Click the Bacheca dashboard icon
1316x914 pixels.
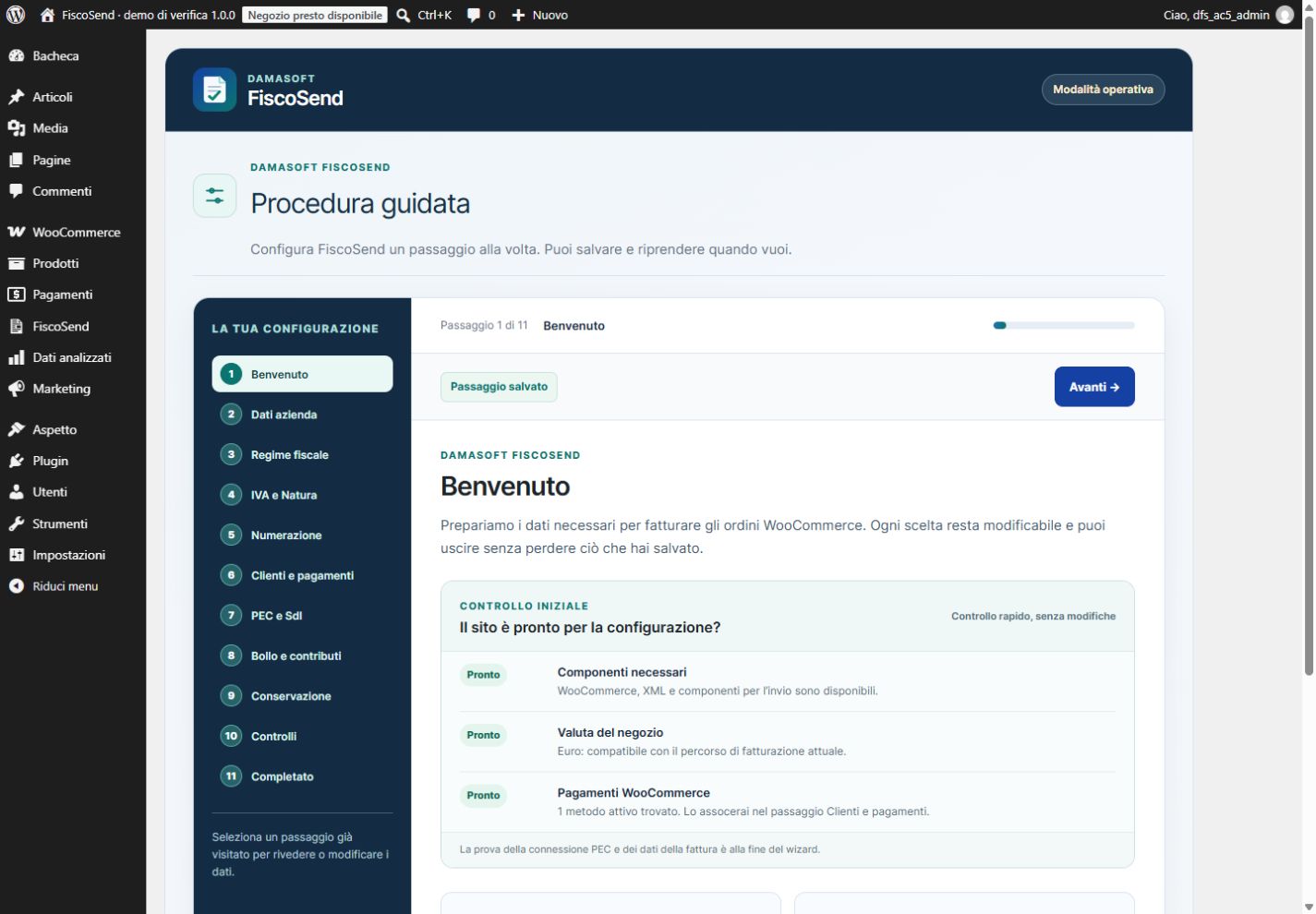click(16, 56)
